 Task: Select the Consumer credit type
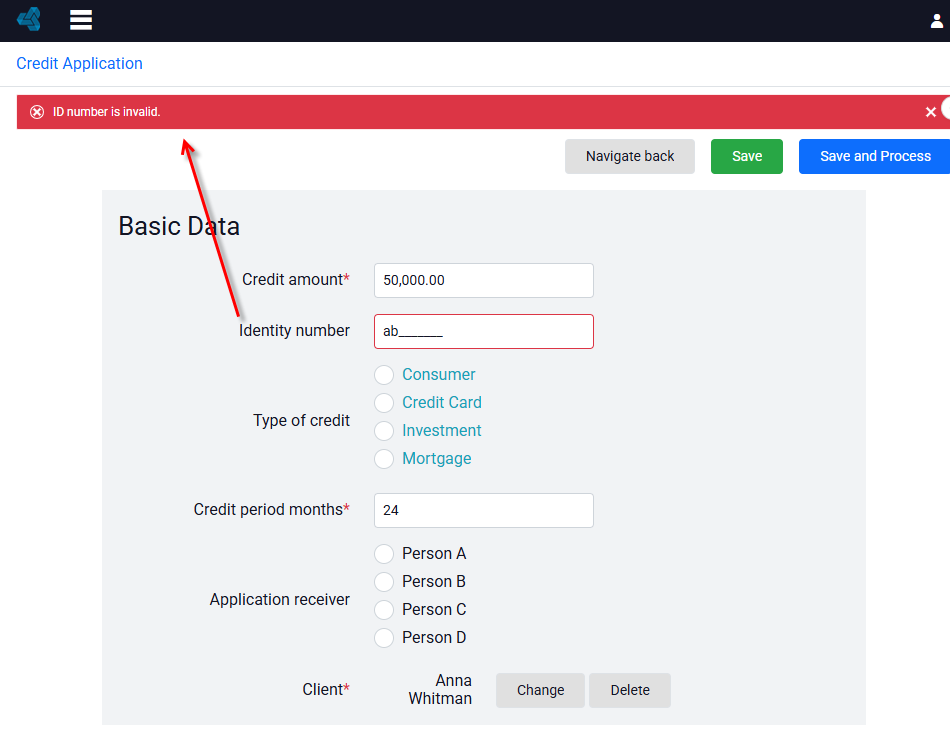pyautogui.click(x=384, y=375)
